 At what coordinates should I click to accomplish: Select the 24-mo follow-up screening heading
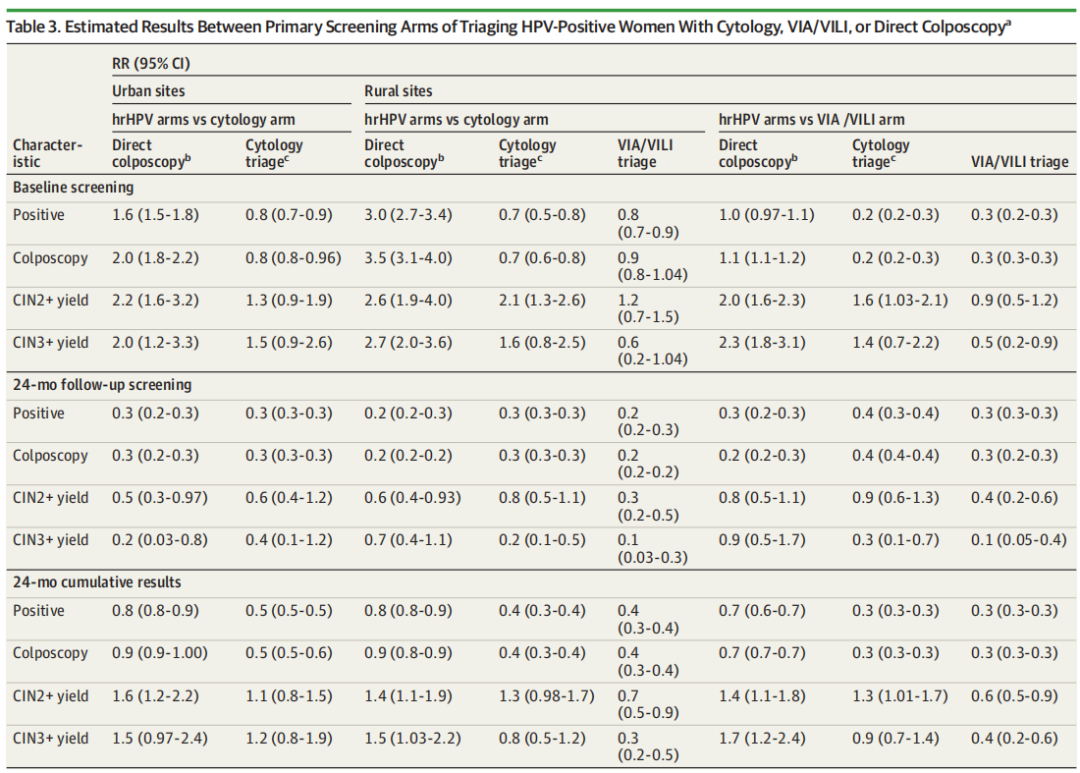(102, 384)
